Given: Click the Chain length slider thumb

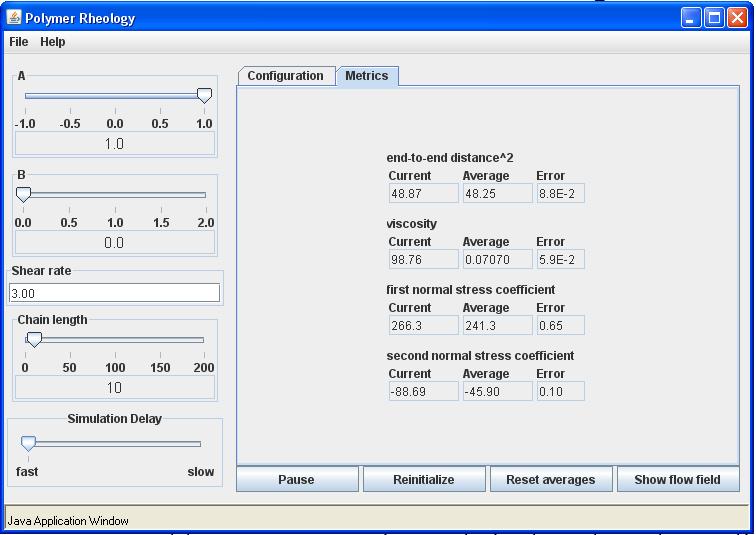Looking at the screenshot, I should click(34, 339).
